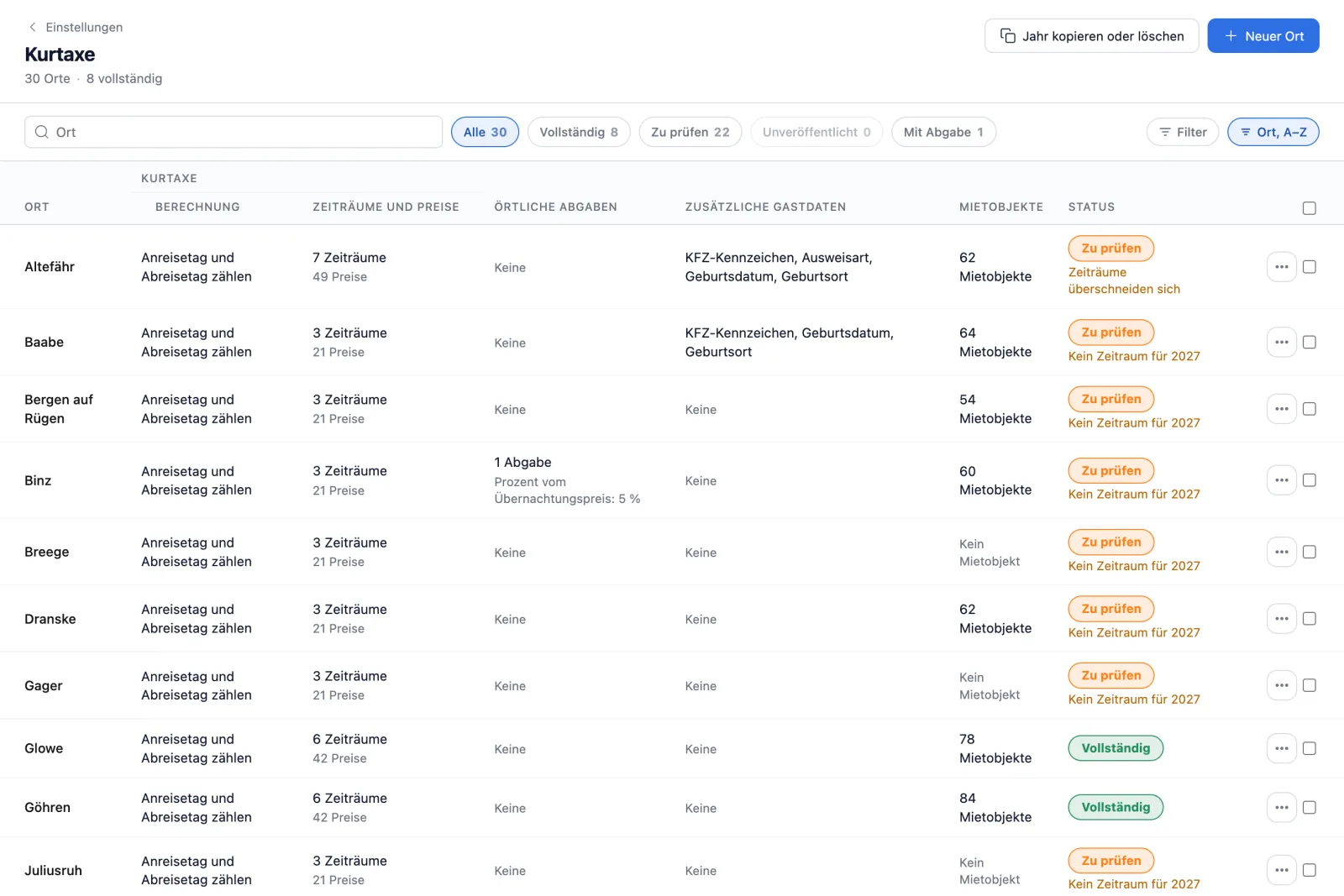Go back to Einstellungen
The height and width of the screenshot is (896, 1344).
coord(76,27)
